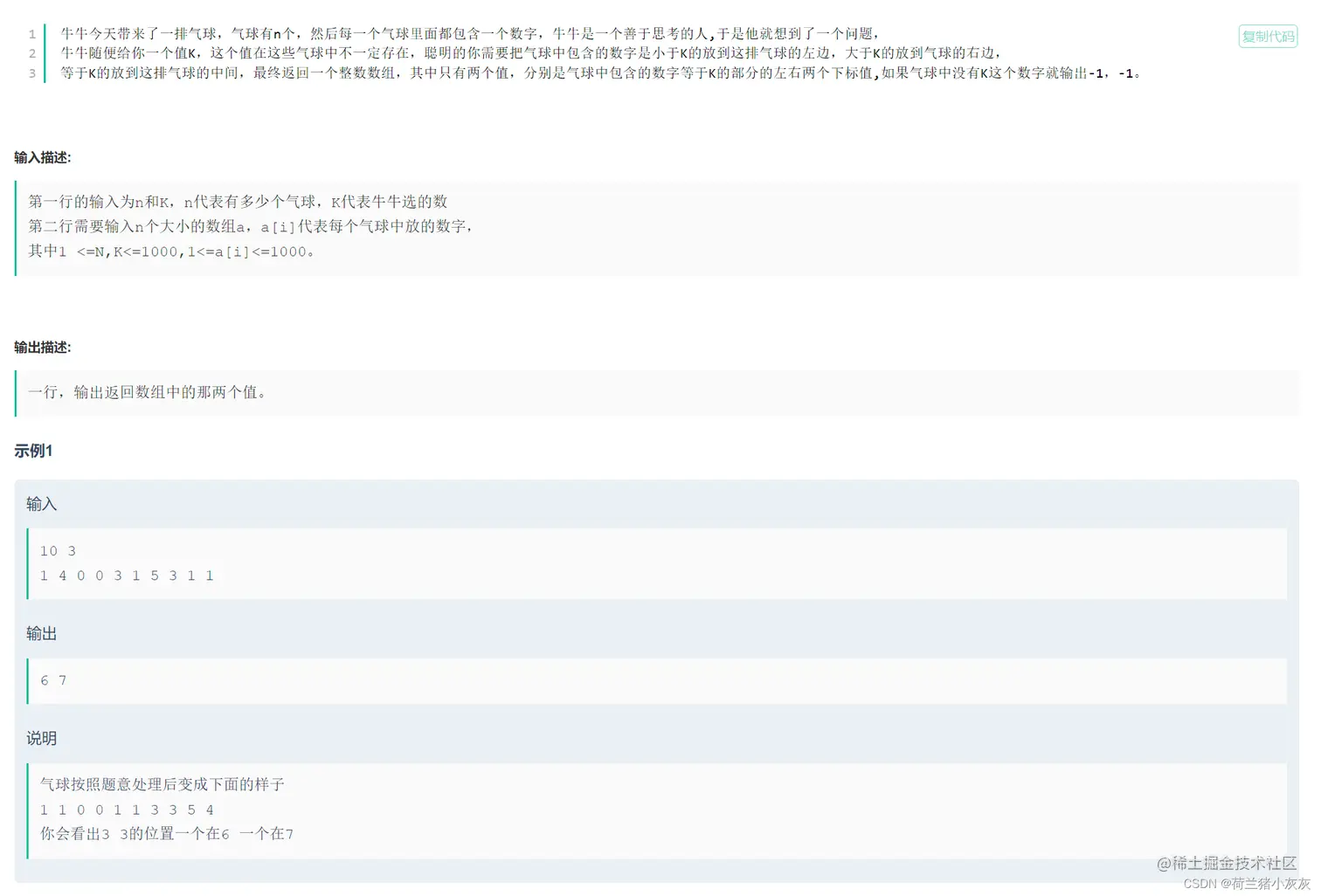Click the 示例1 heading

(33, 451)
